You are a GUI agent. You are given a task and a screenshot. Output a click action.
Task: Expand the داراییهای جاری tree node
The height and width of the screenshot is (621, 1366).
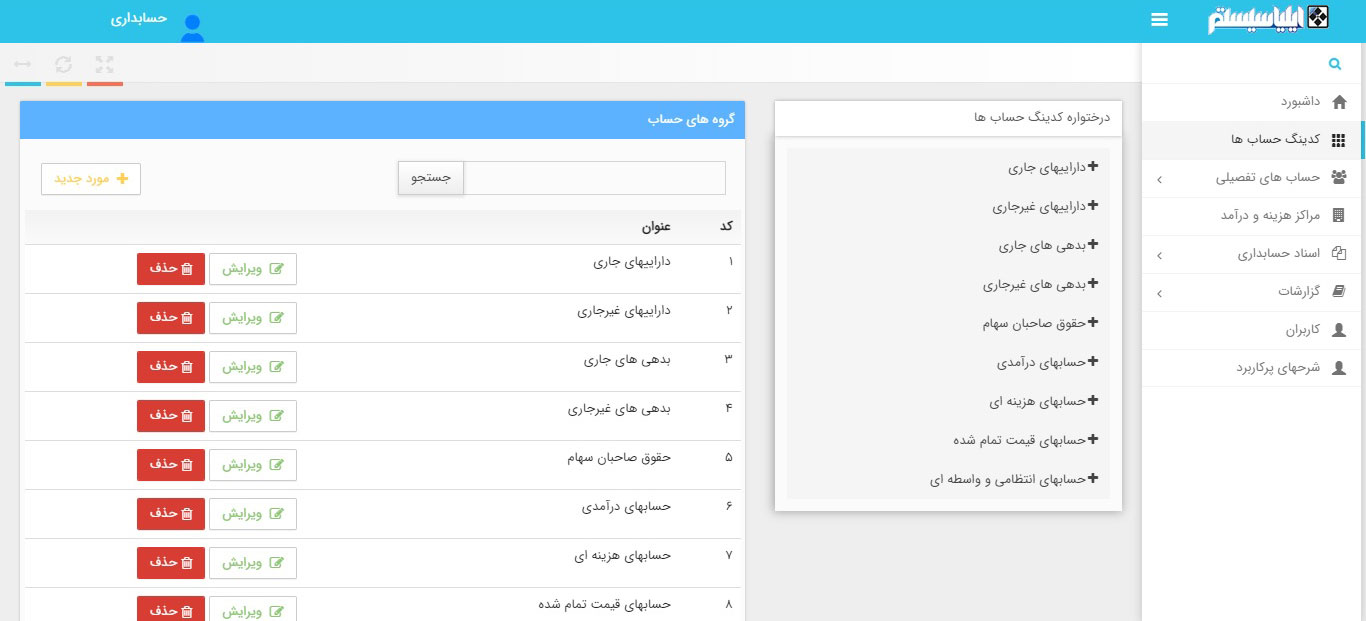pyautogui.click(x=1094, y=167)
